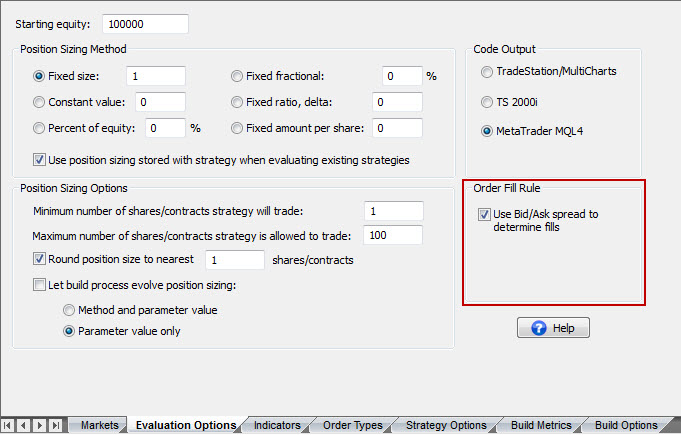Click the maximum shares/contracts input field

pos(393,235)
